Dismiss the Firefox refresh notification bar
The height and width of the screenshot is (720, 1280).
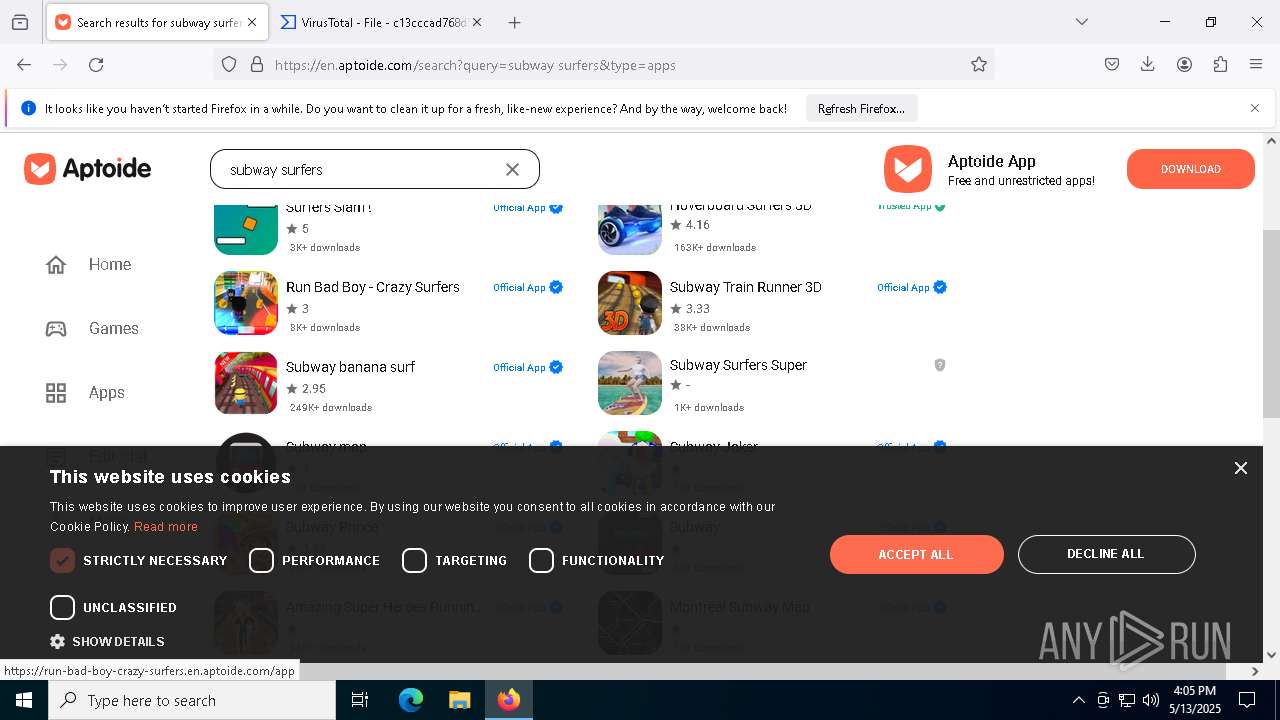click(1254, 108)
